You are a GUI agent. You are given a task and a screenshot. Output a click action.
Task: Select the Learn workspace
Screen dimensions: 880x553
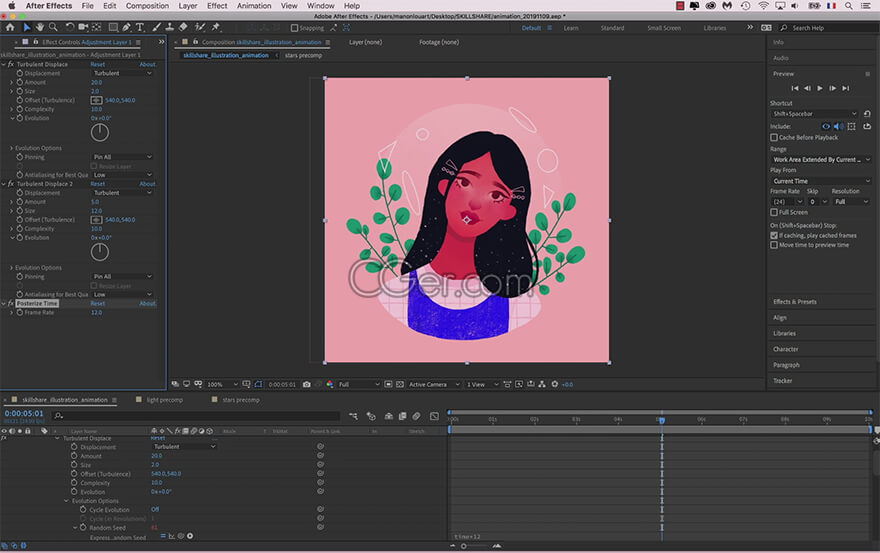[571, 28]
